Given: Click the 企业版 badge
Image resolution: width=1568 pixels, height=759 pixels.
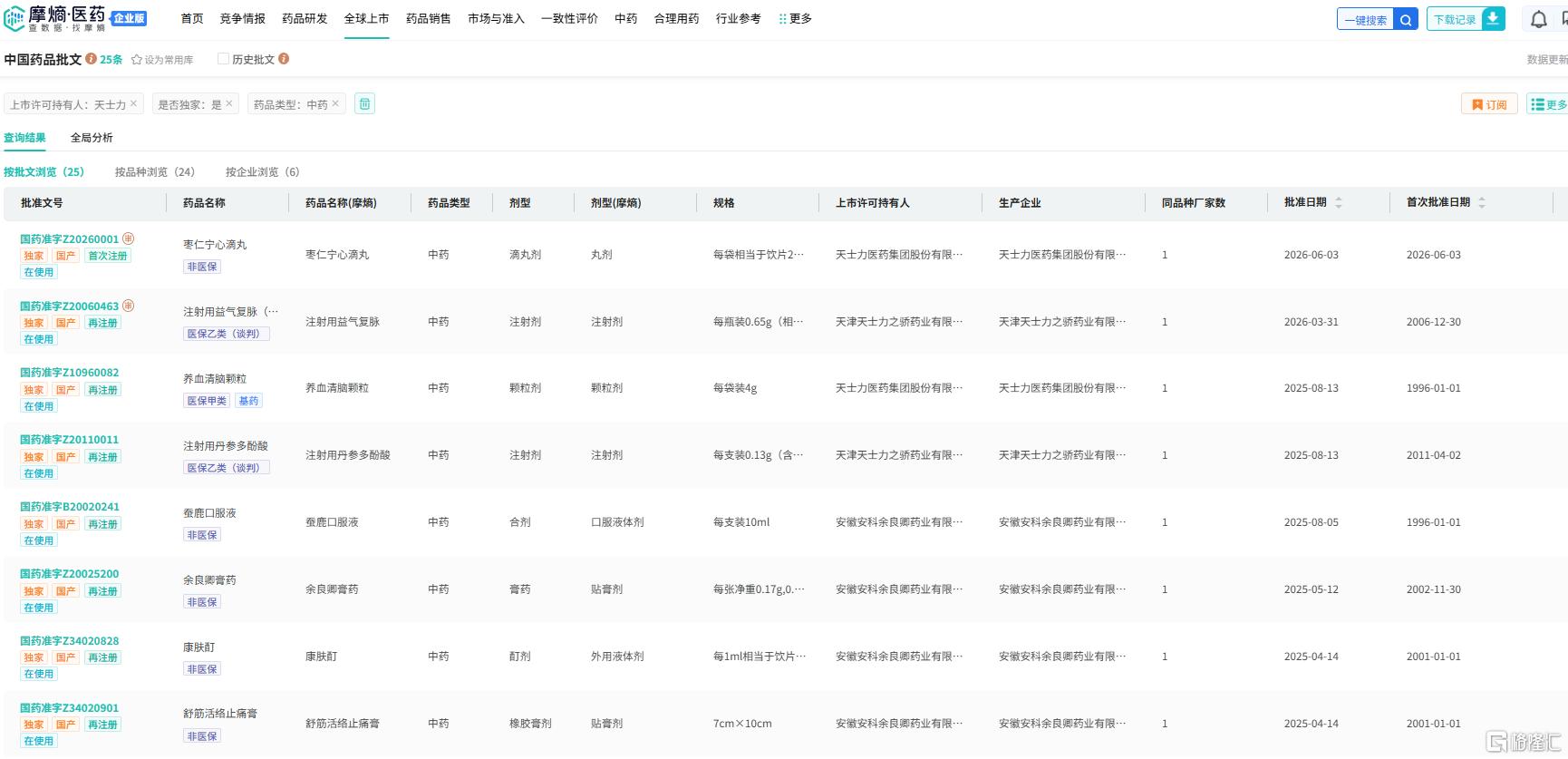Looking at the screenshot, I should click(129, 18).
